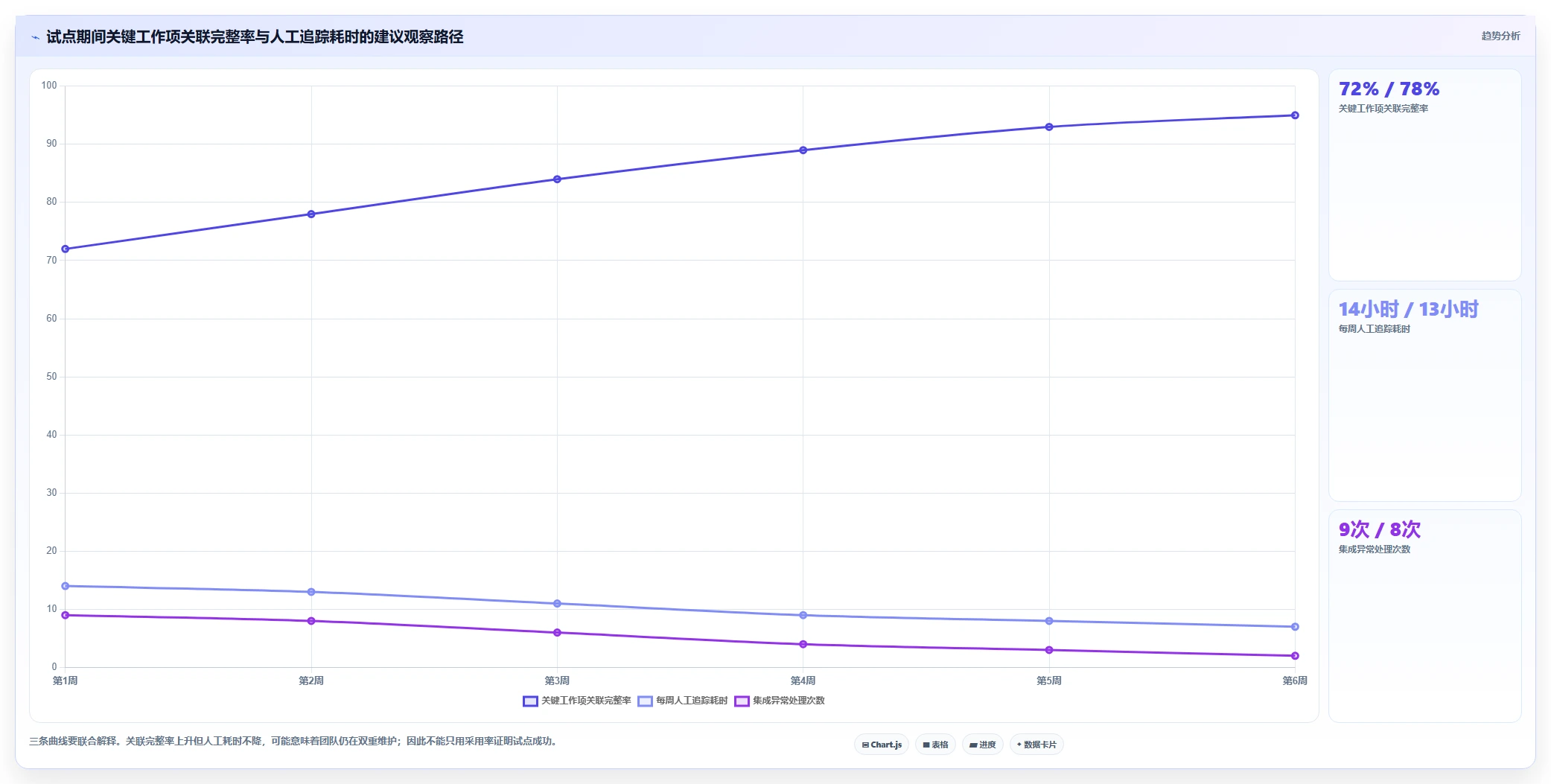Click the 完整率 data point at 第6周

pos(1295,115)
